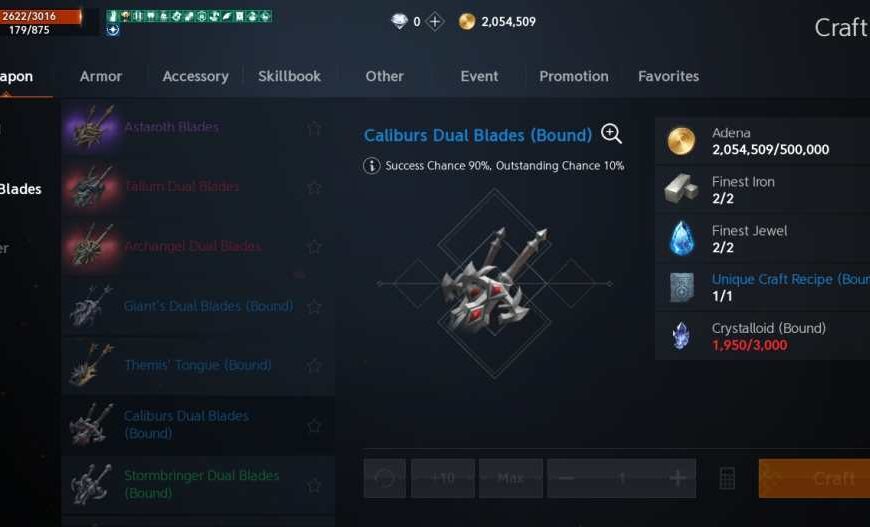
Task: Decrease craft quantity with minus stepper
Action: [x=566, y=478]
